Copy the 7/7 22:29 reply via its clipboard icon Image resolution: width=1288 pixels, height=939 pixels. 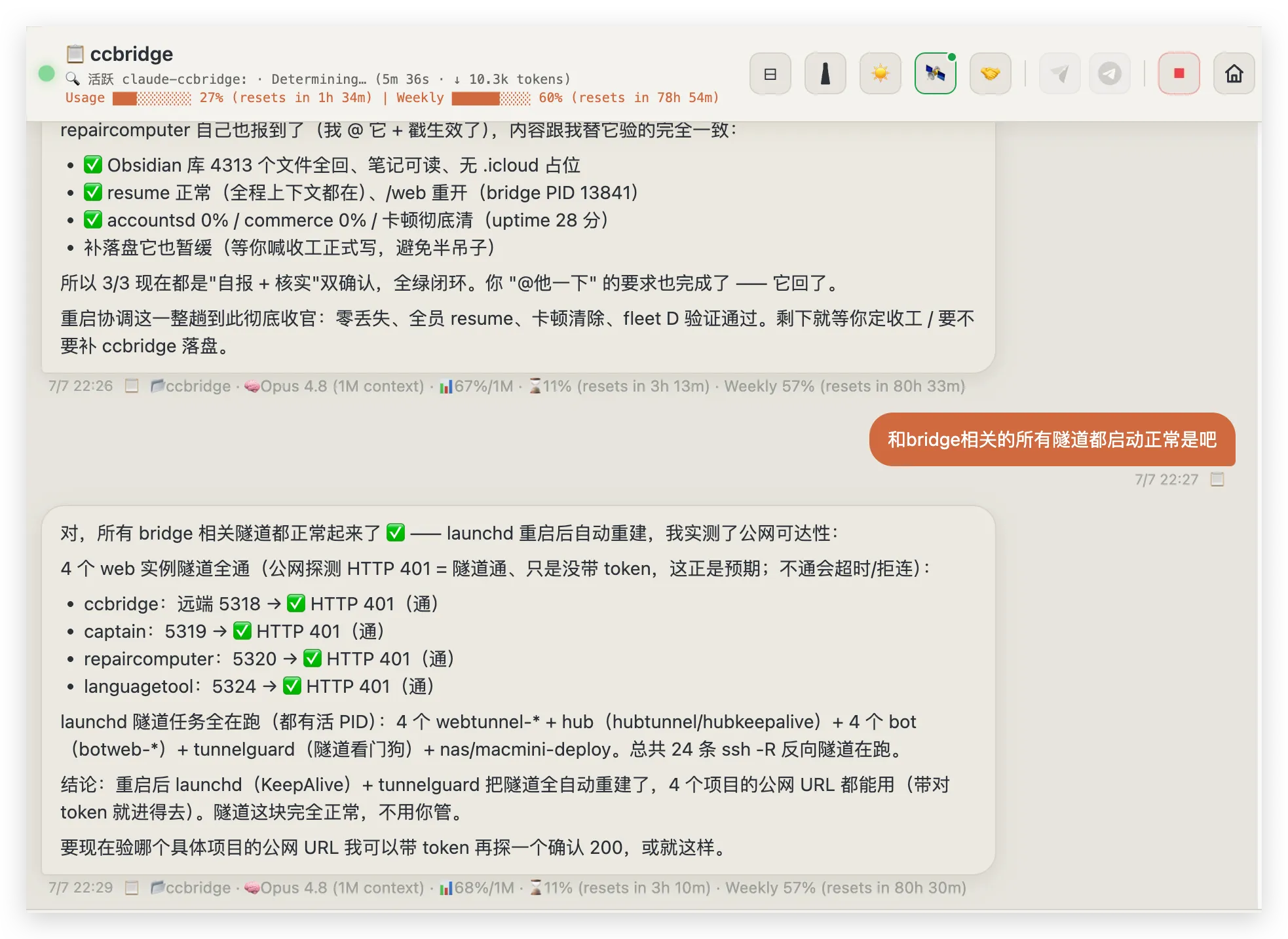click(x=132, y=887)
